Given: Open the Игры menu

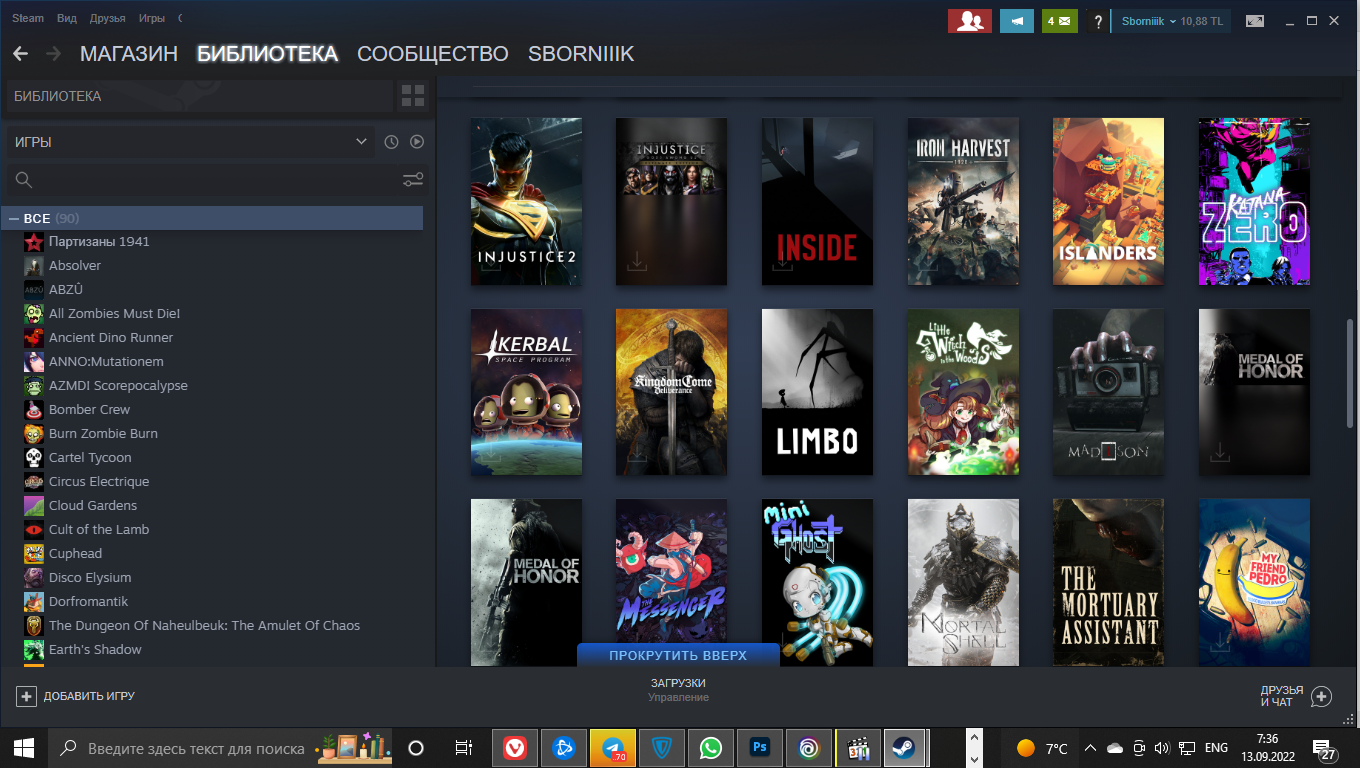Looking at the screenshot, I should coord(152,19).
